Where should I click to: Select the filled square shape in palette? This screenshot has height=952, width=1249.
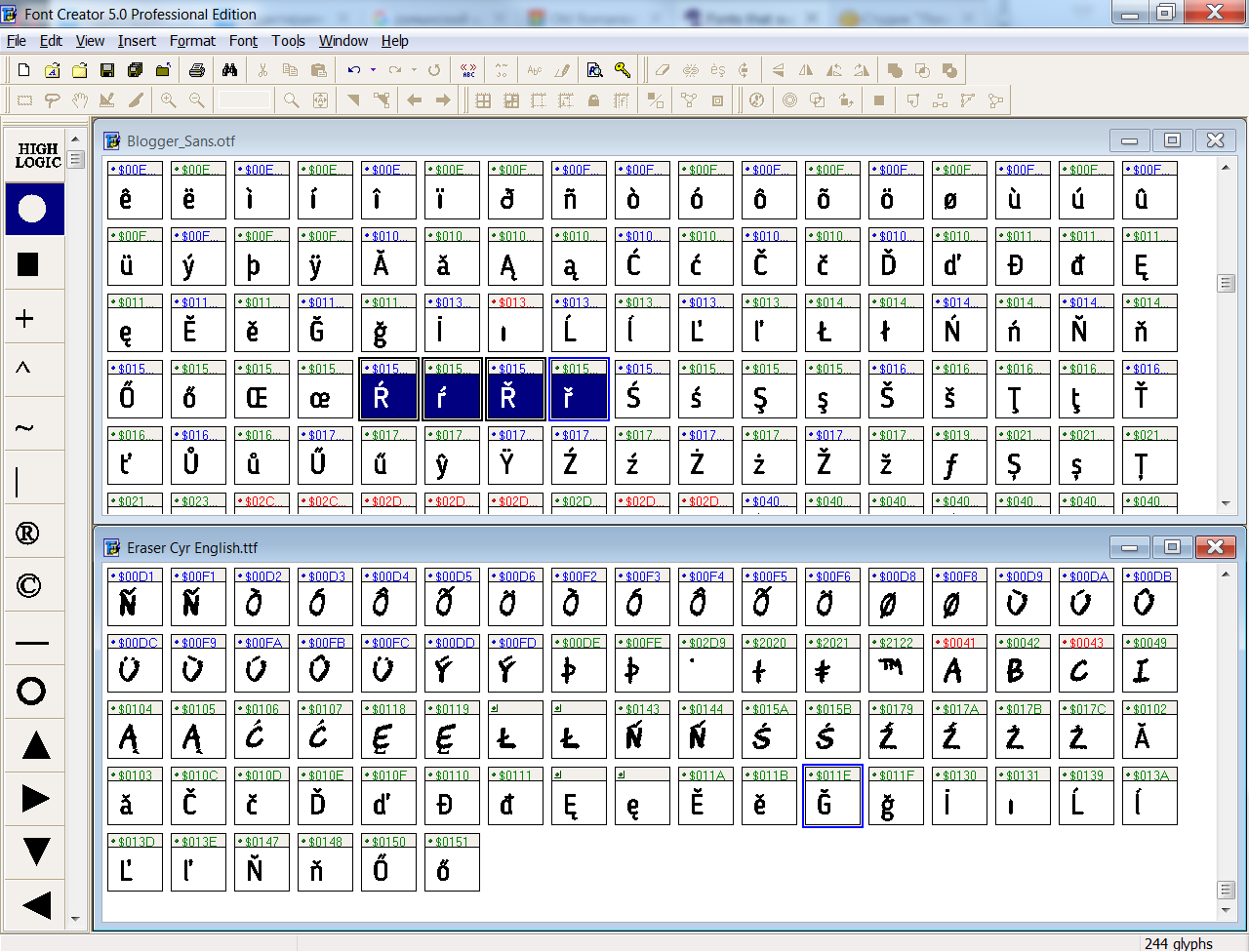click(x=28, y=264)
